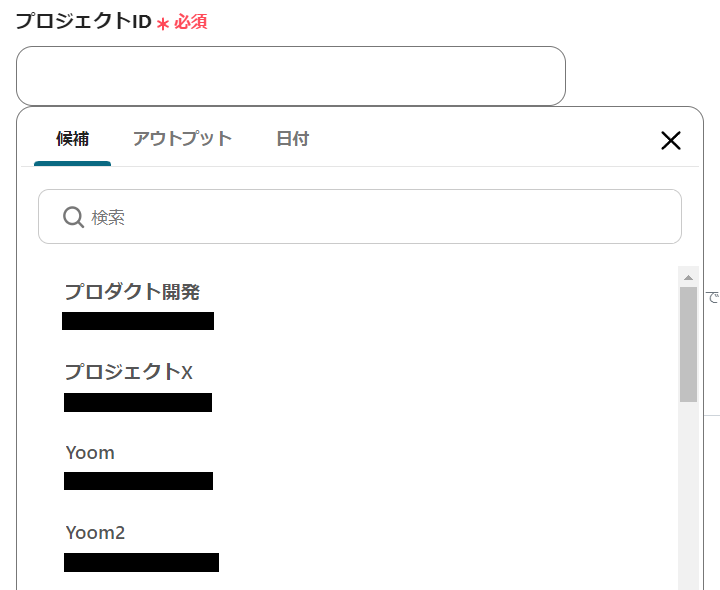Click the redacted ID below Yoom2
The width and height of the screenshot is (720, 590).
[141, 562]
